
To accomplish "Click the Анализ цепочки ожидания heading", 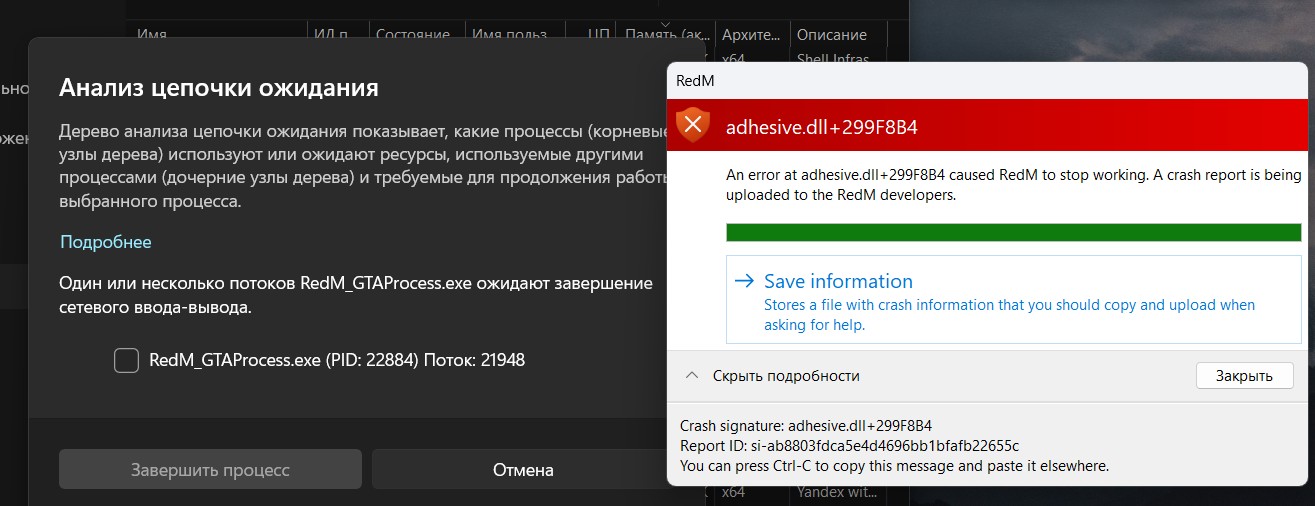I will coord(219,87).
